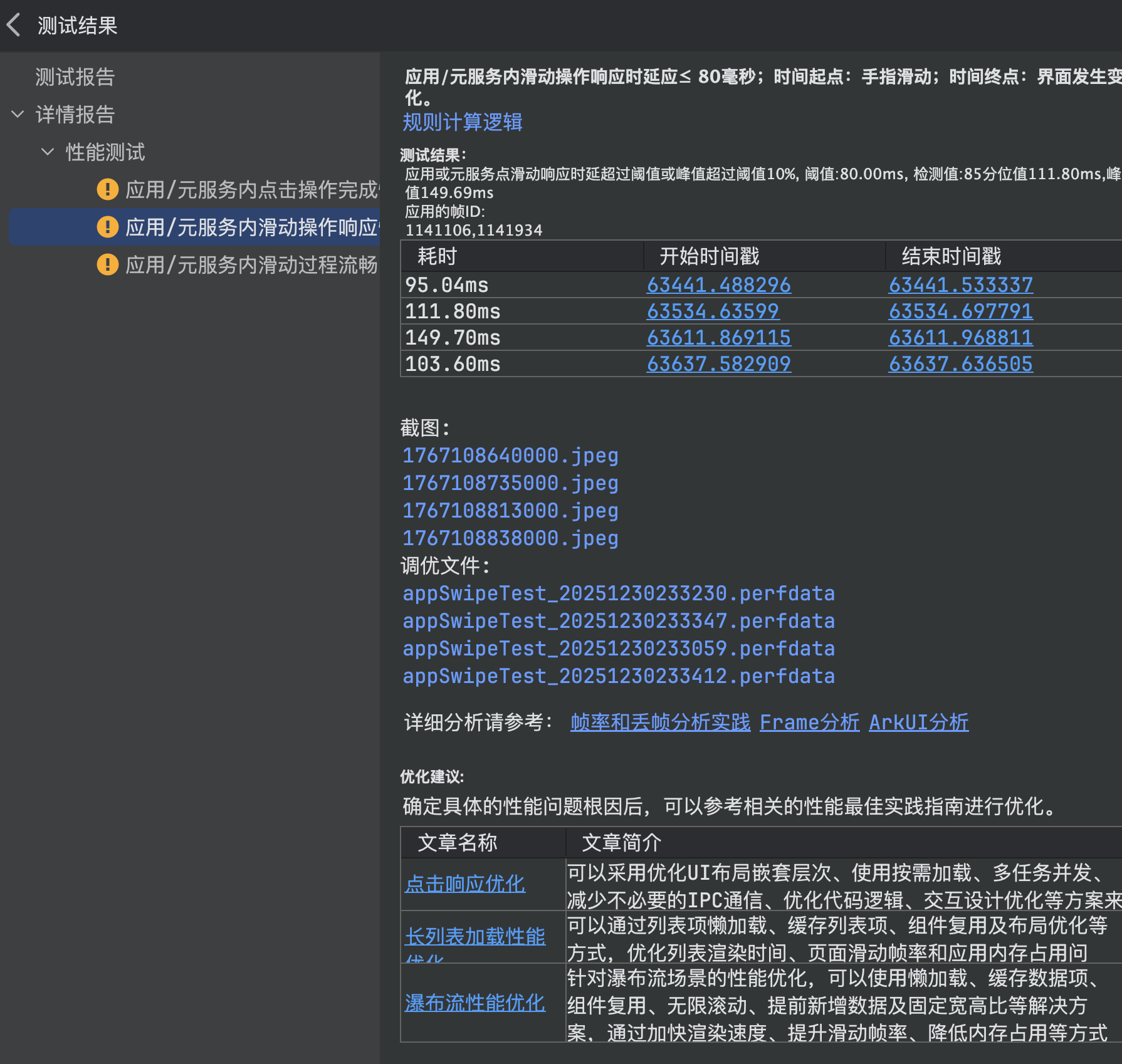
Task: Select the 性能测试 tree label
Action: coord(105,152)
